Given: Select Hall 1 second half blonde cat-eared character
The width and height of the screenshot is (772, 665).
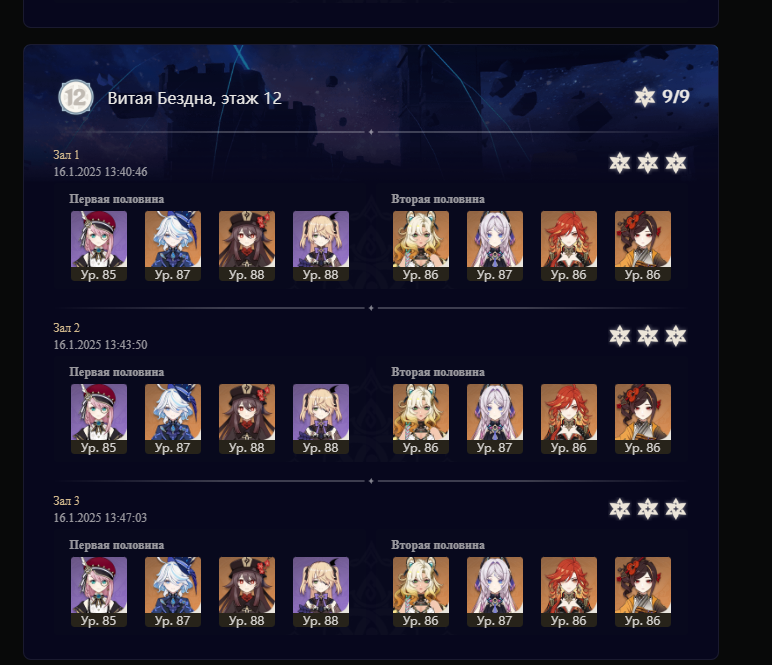Looking at the screenshot, I should [421, 246].
